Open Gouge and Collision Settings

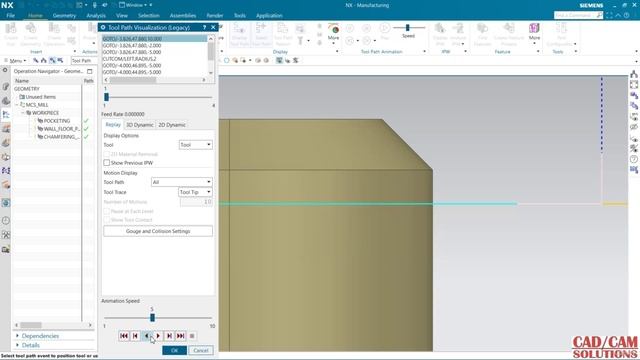click(158, 231)
